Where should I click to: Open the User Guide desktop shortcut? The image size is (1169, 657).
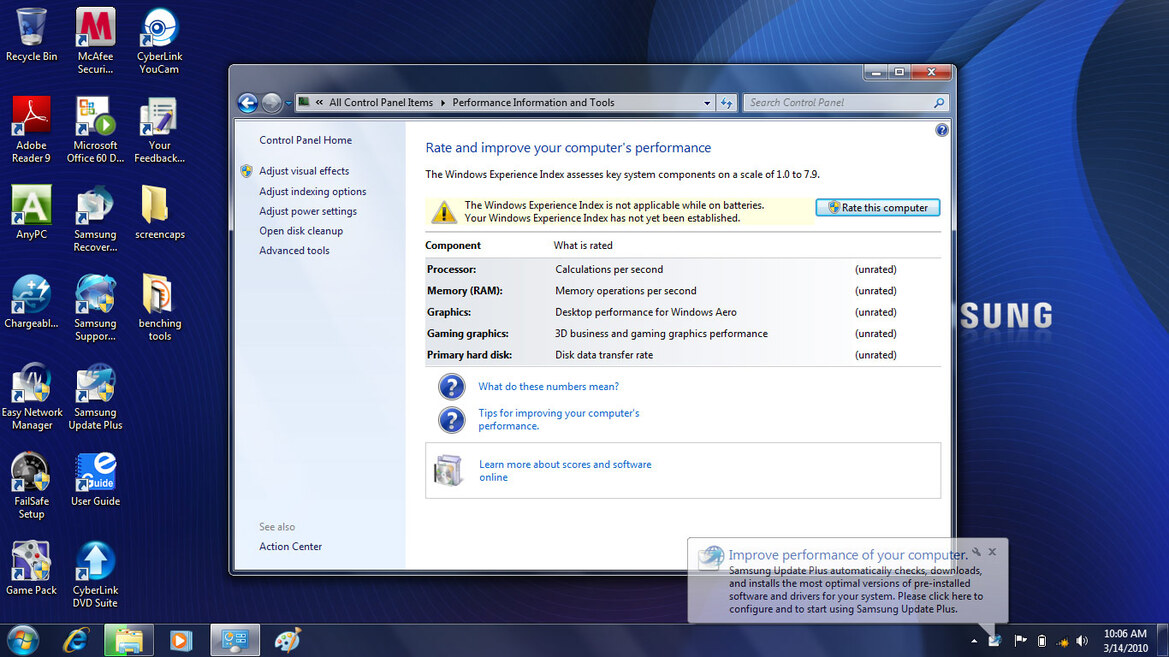tap(95, 479)
